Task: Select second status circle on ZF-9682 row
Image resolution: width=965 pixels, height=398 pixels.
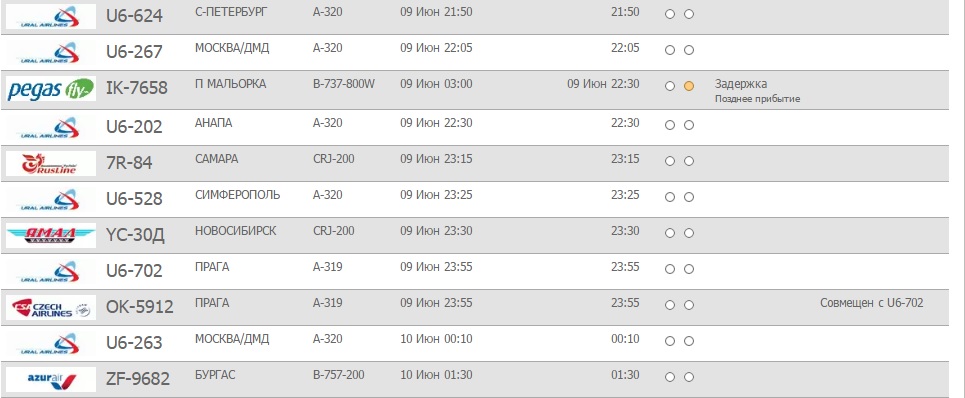Action: point(689,377)
